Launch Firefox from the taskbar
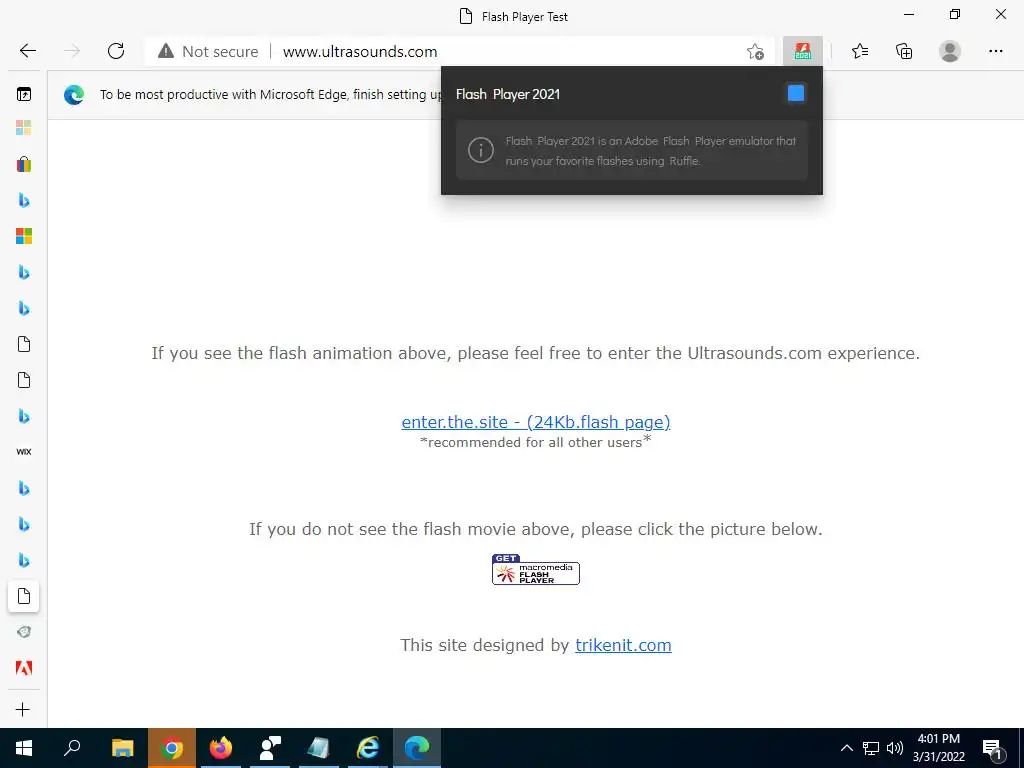The image size is (1024, 768). [x=221, y=748]
